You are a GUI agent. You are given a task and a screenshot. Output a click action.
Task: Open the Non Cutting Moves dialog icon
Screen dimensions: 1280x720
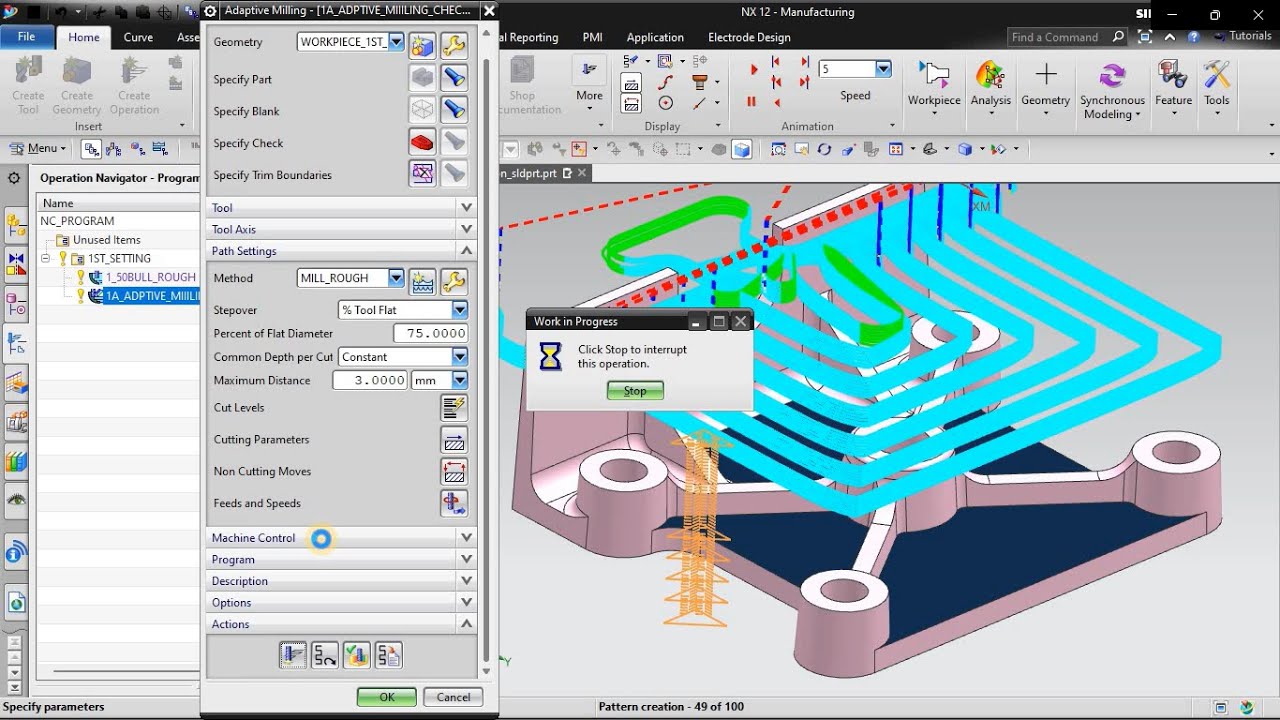(x=454, y=471)
